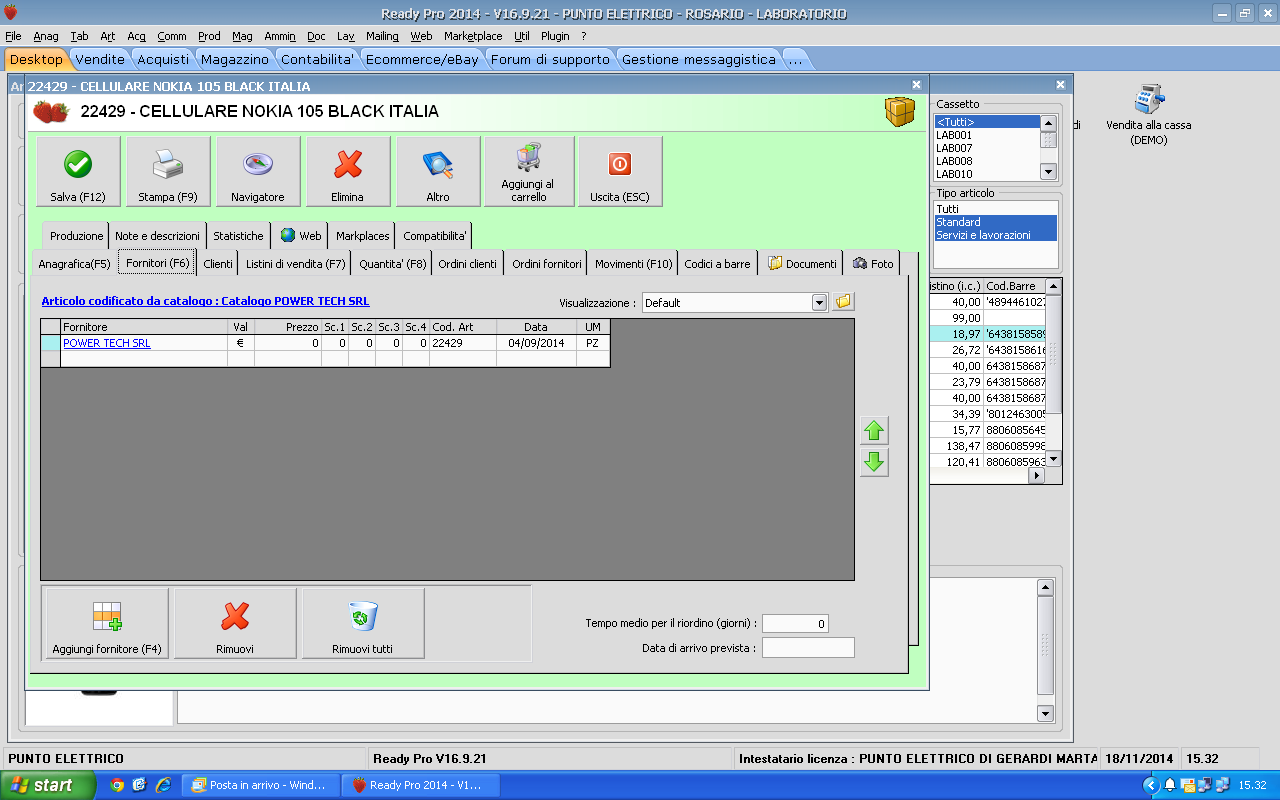Open the Visualizzazione dropdown arrow
1280x800 pixels.
coord(820,302)
